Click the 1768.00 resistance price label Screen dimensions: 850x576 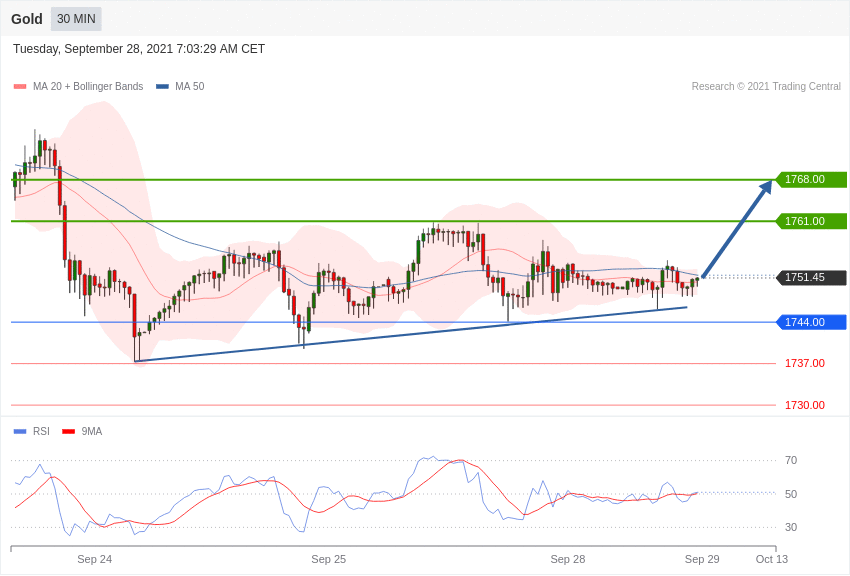pyautogui.click(x=812, y=179)
